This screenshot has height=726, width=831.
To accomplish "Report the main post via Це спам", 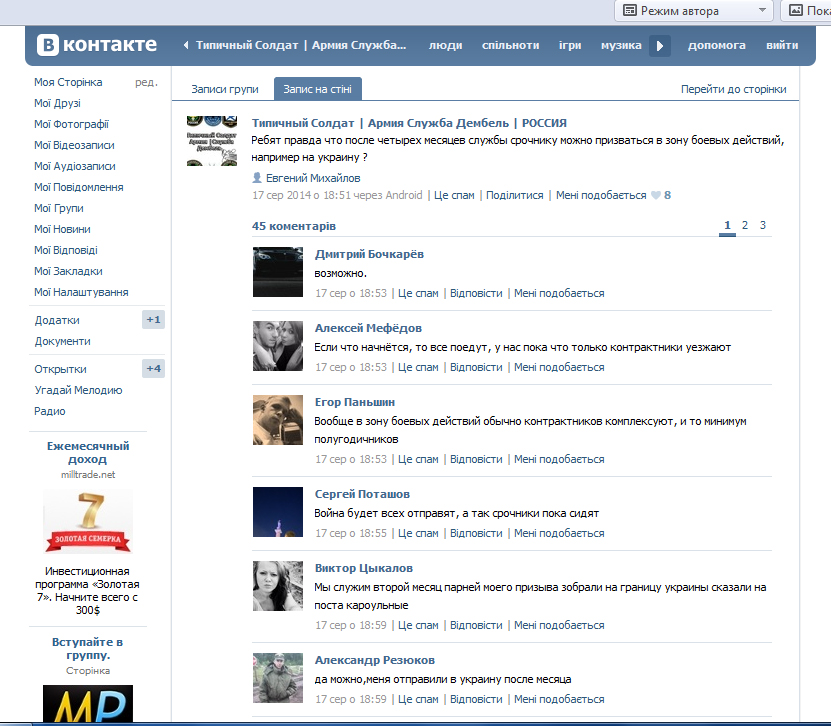I will click(454, 196).
